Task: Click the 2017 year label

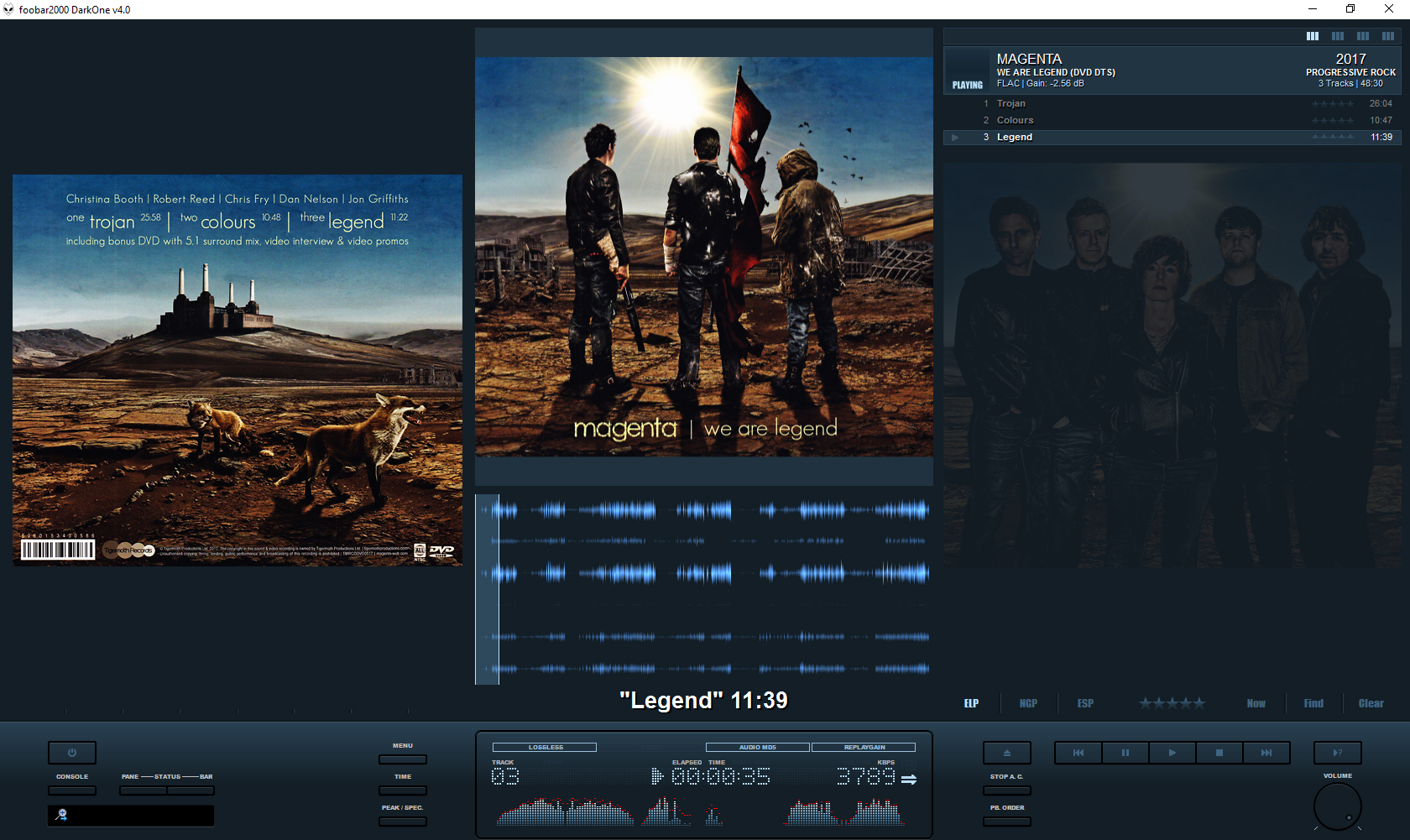Action: point(1350,59)
